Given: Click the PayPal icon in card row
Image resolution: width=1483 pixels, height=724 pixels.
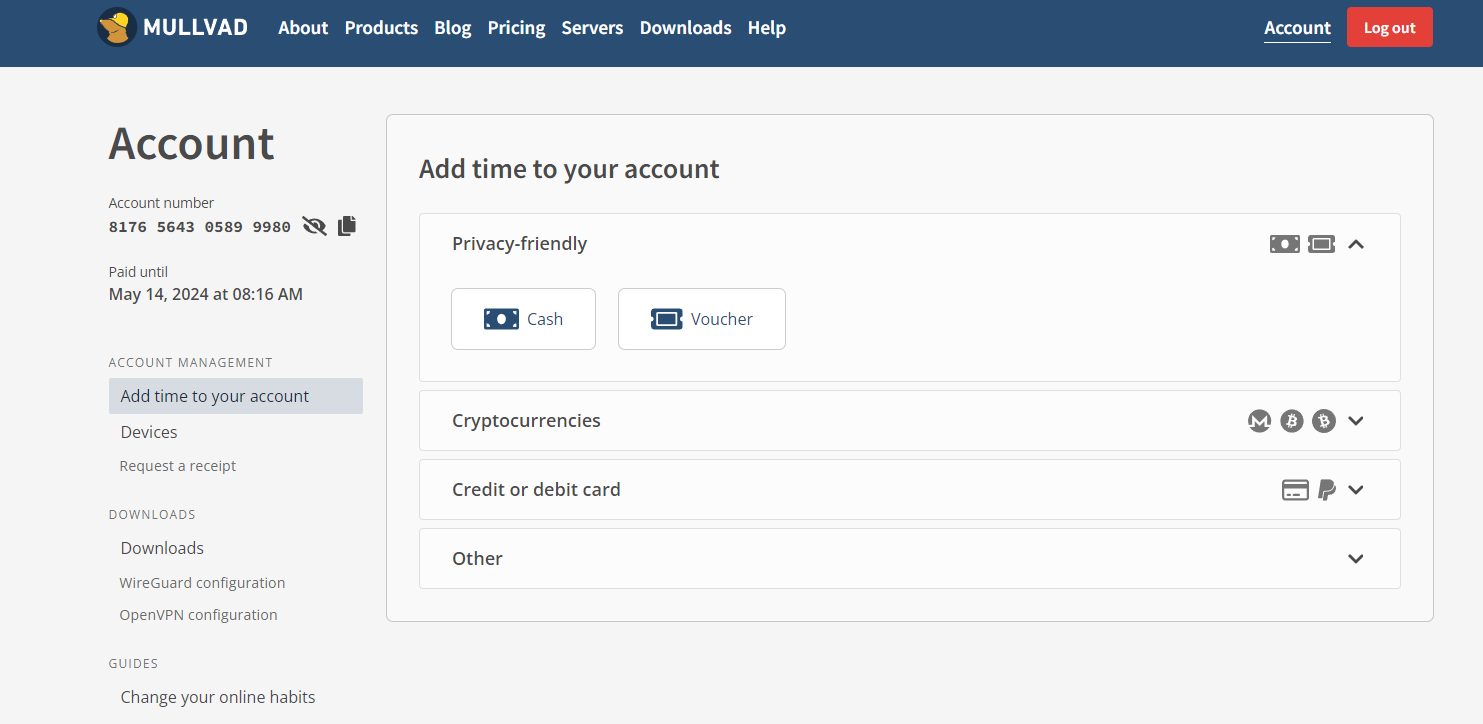Looking at the screenshot, I should 1327,490.
